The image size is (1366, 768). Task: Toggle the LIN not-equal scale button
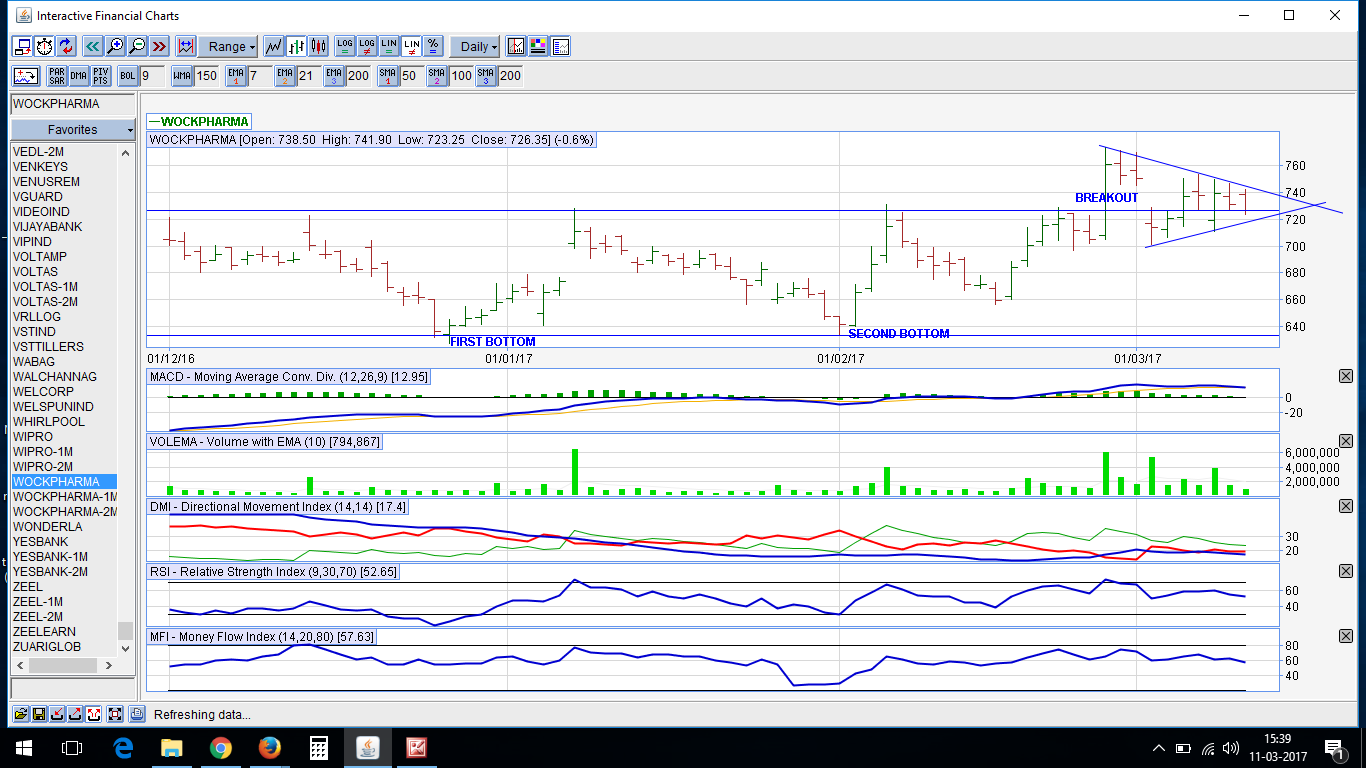(411, 46)
